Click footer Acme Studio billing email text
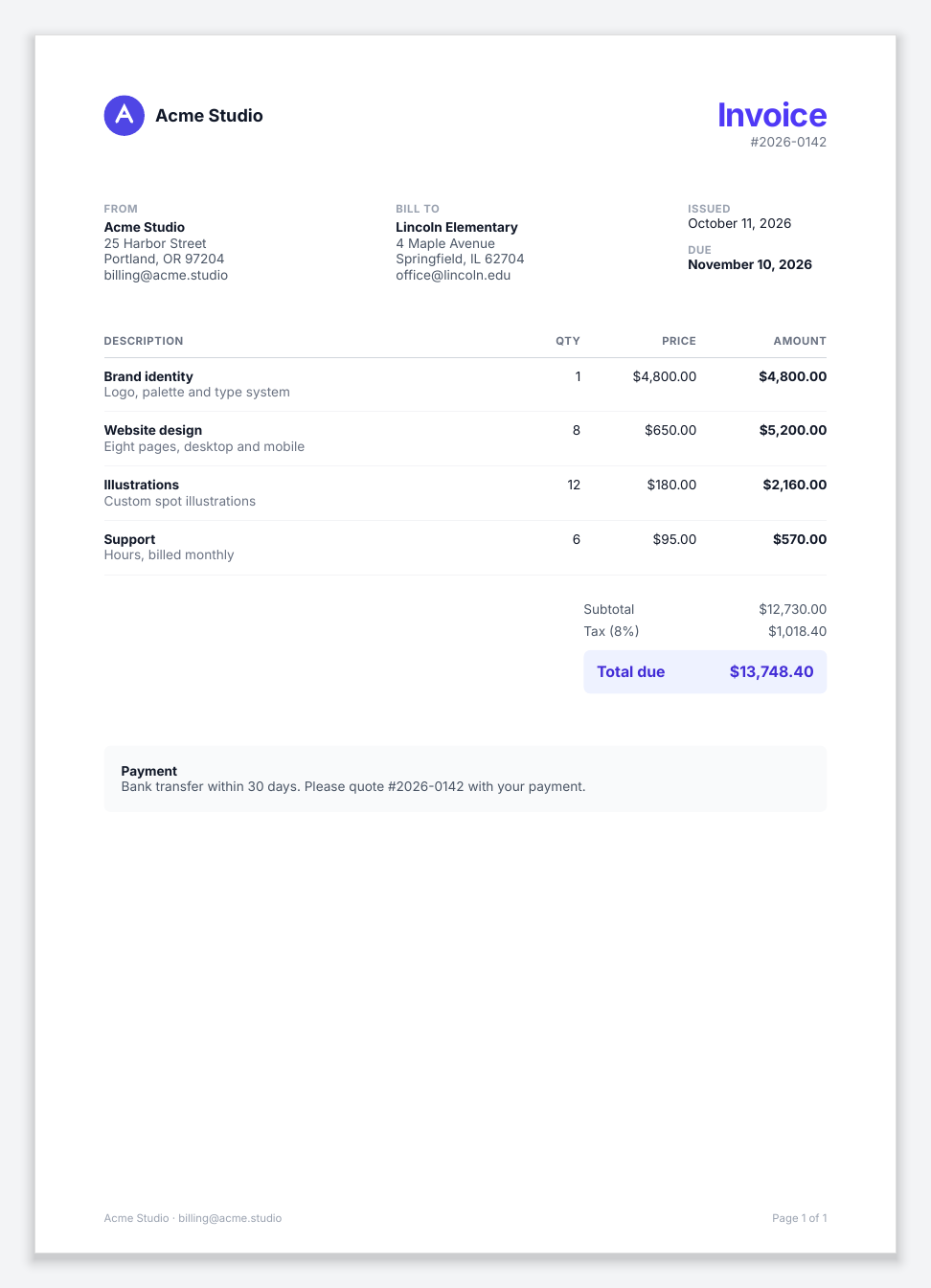Viewport: 931px width, 1288px height. coord(193,1218)
